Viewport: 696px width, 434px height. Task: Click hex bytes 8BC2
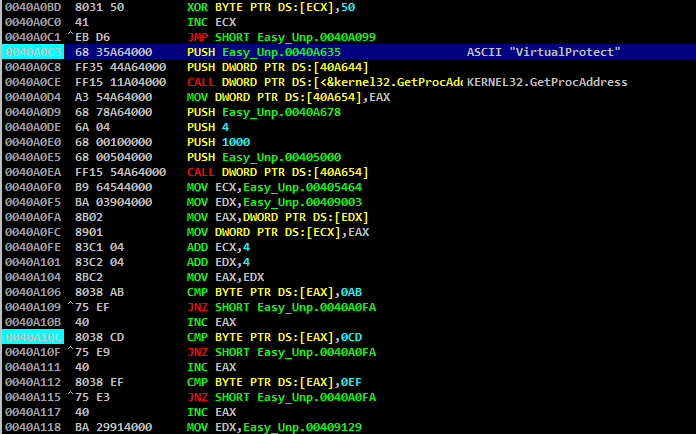click(89, 277)
